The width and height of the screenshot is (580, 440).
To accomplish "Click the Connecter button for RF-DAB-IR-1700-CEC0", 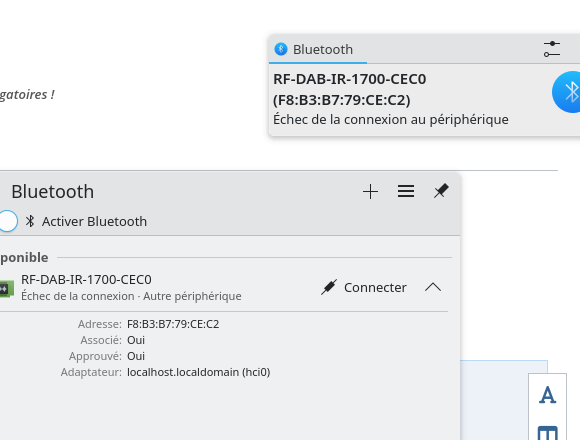I will 364,287.
